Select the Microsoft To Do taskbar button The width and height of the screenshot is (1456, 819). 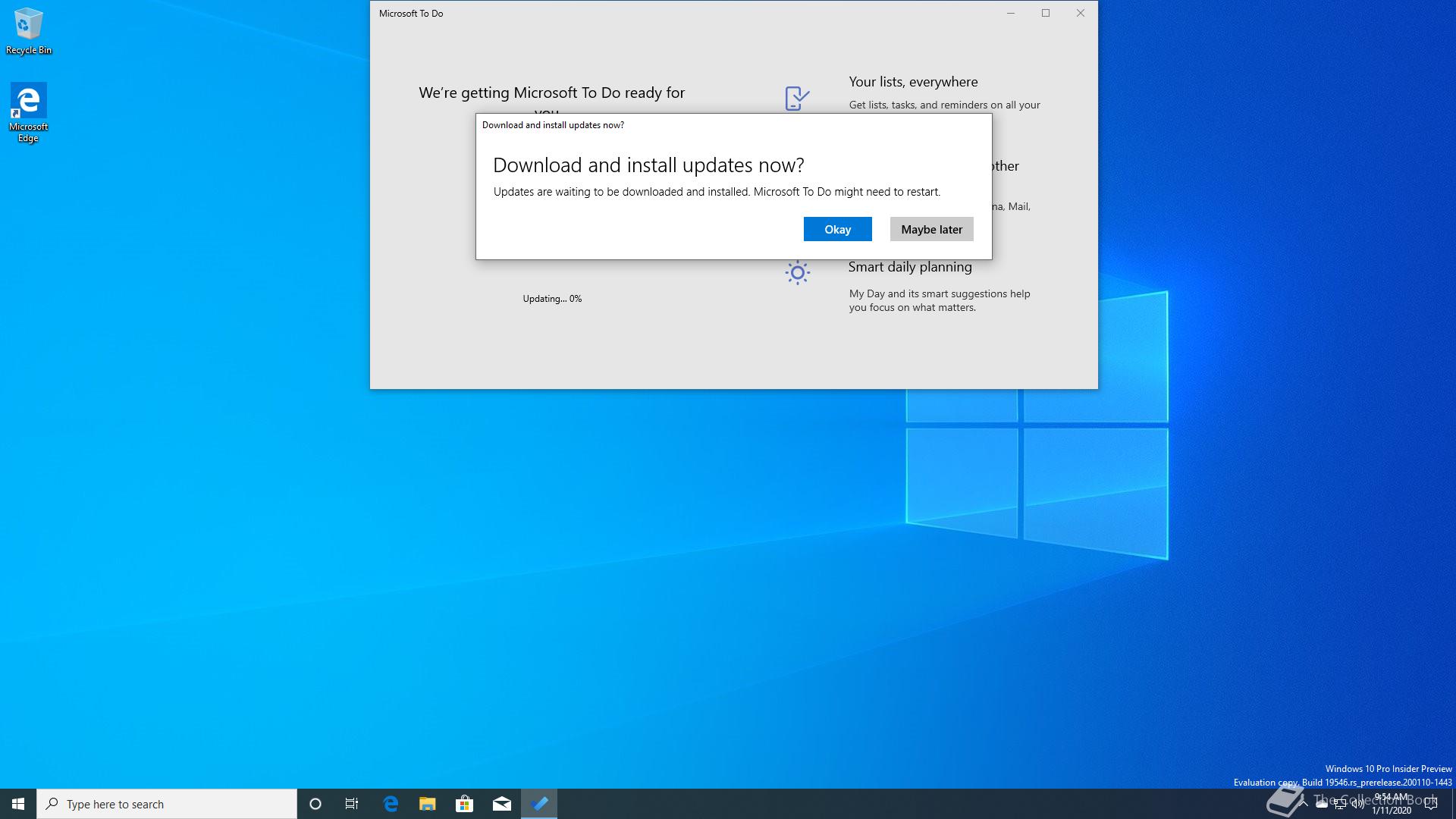pos(539,804)
